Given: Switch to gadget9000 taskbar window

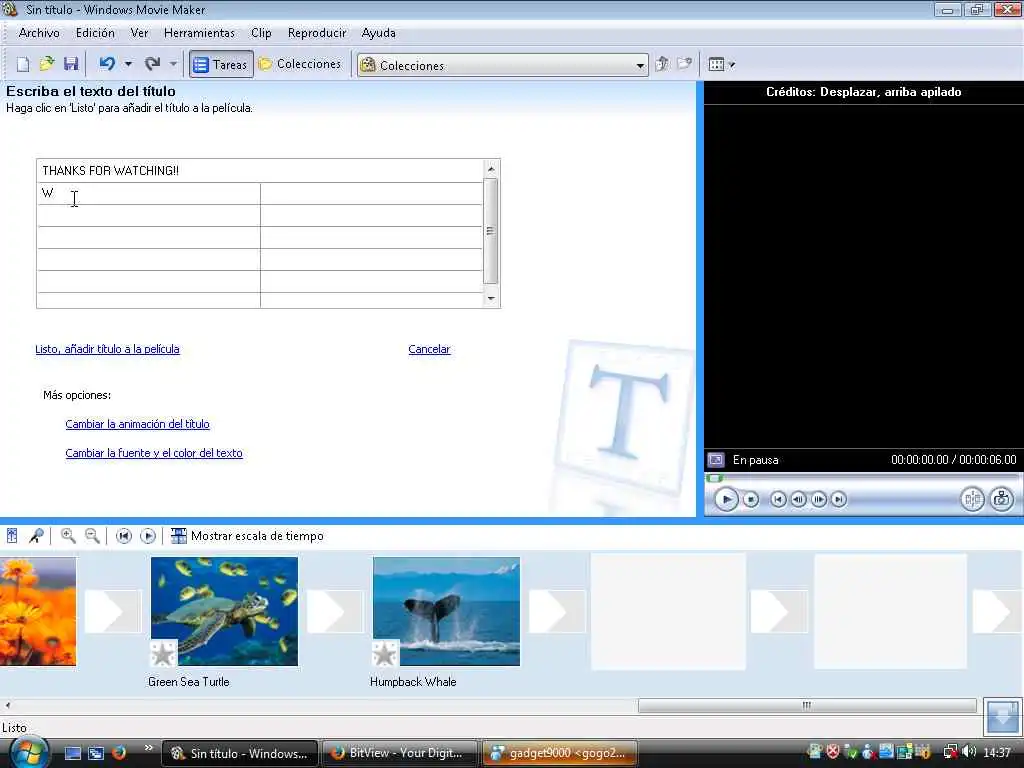Looking at the screenshot, I should [560, 753].
